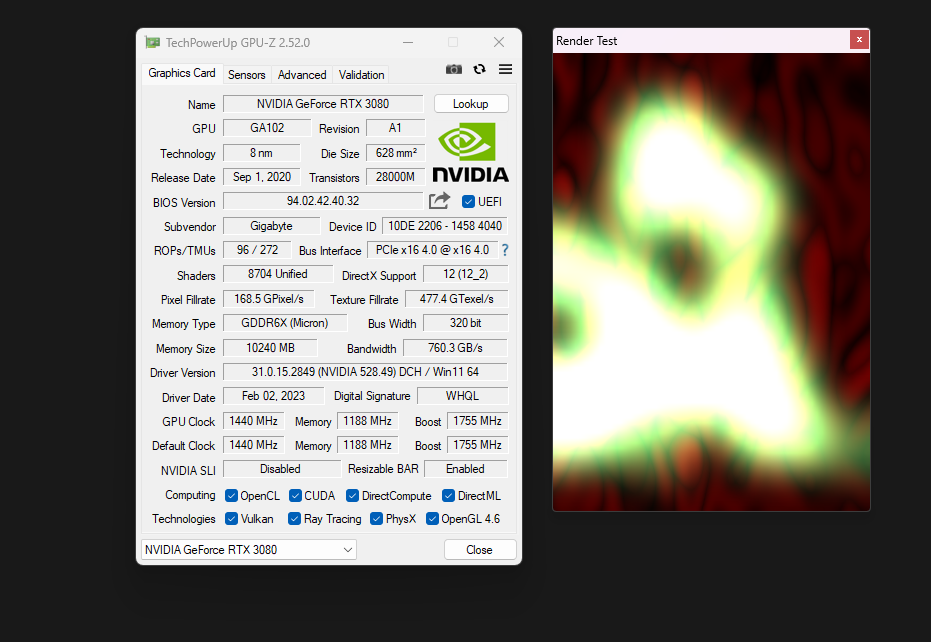The image size is (931, 642).
Task: Click the Render Test window title bar
Action: (701, 40)
